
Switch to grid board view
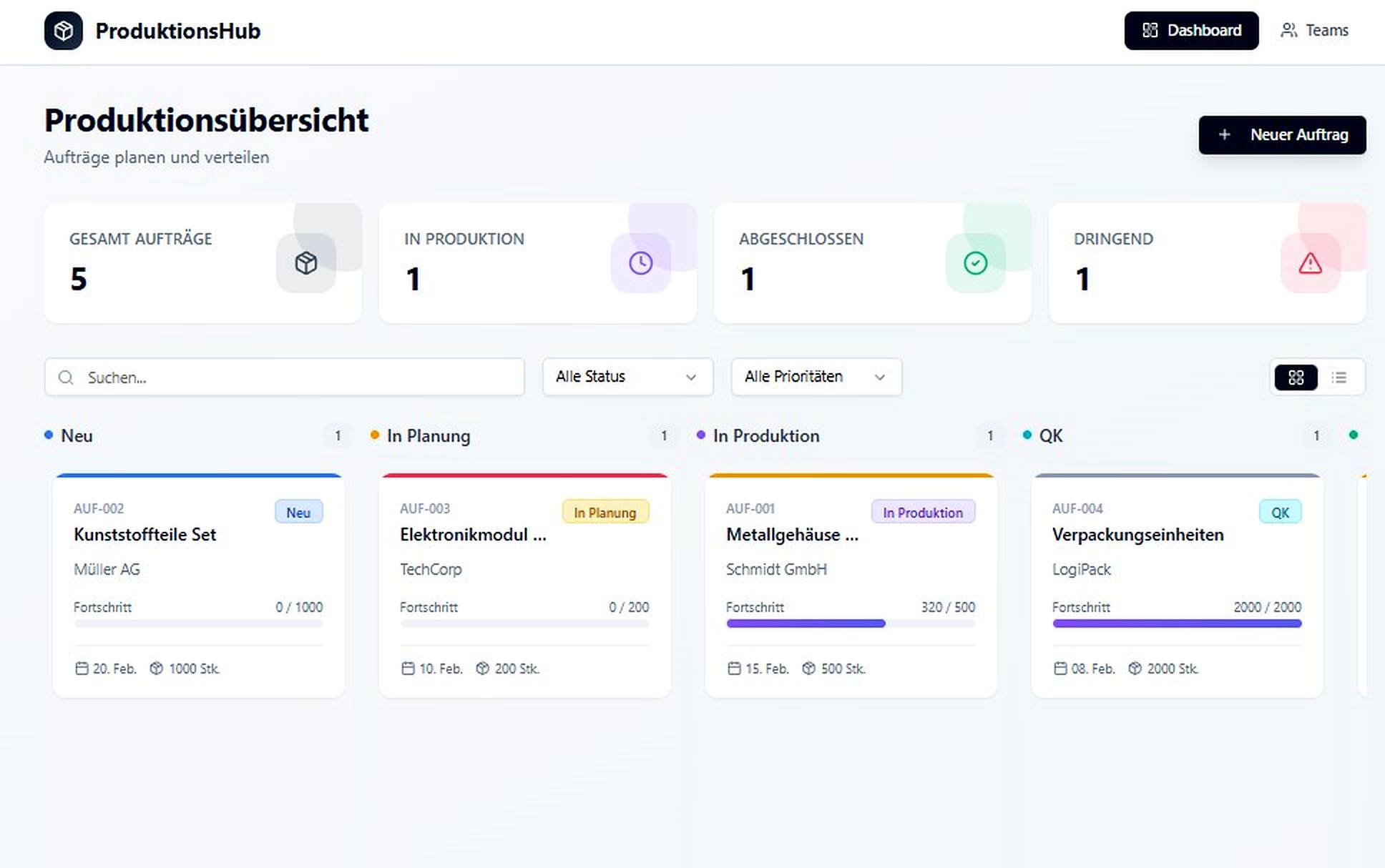click(x=1296, y=378)
